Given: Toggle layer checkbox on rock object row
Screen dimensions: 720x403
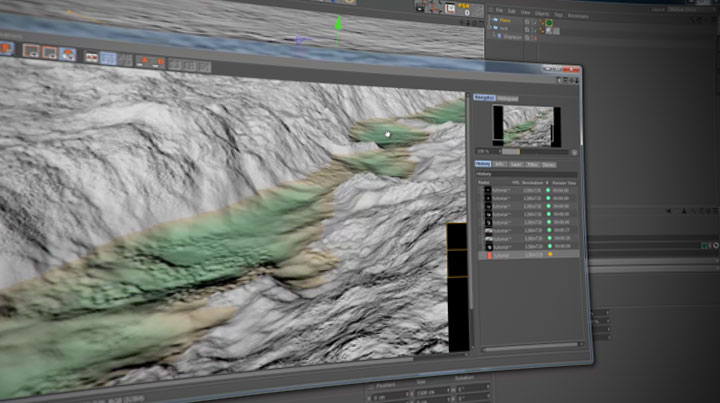Looking at the screenshot, I should click(x=527, y=29).
